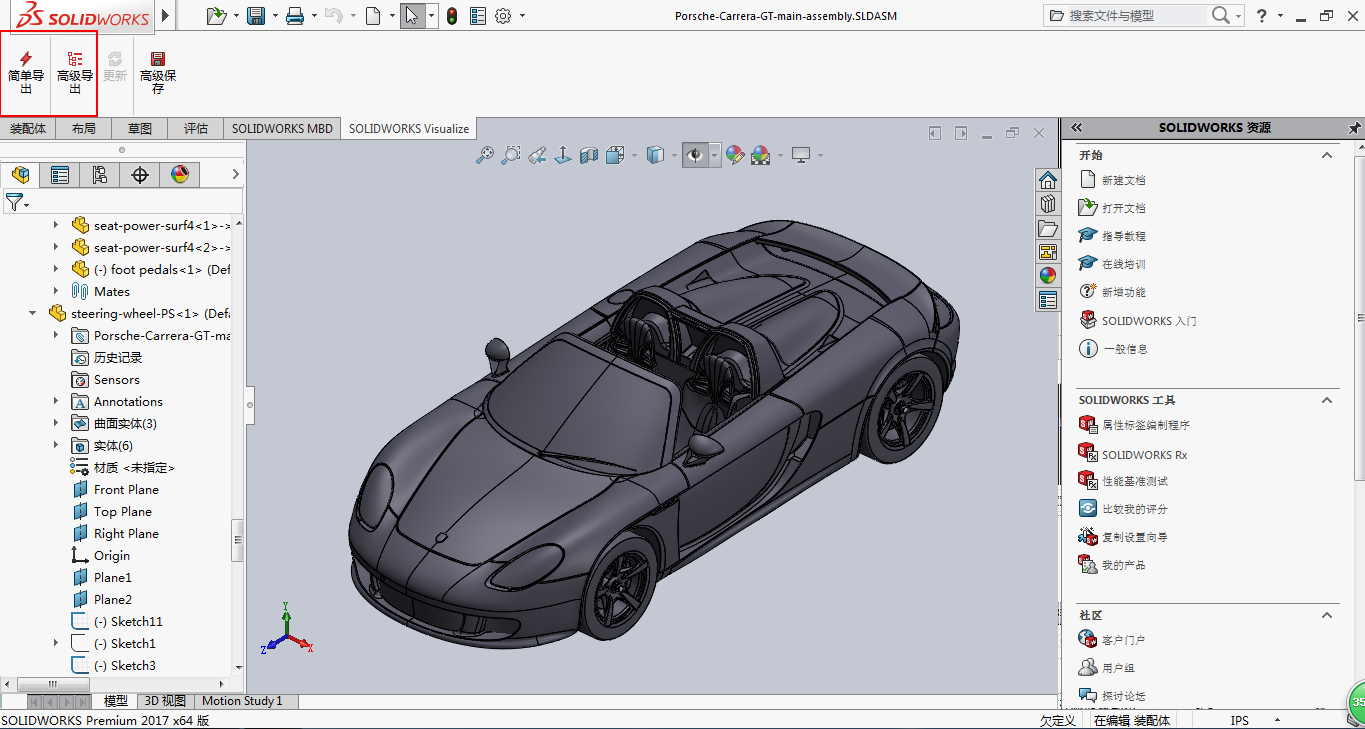Viewport: 1365px width, 729px height.
Task: Click the search field 搜索文件与模型
Action: click(1126, 16)
